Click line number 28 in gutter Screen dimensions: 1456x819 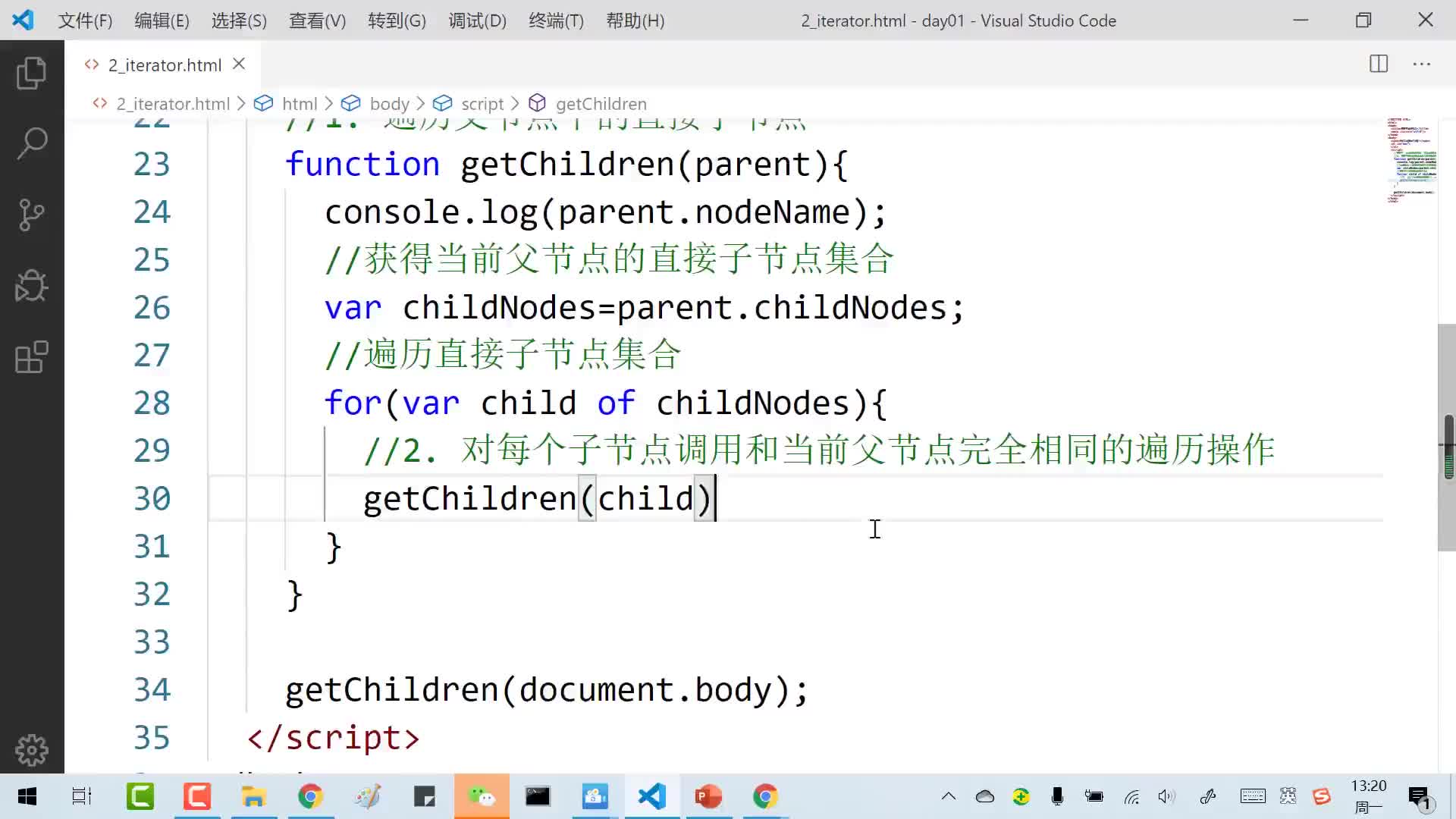coord(152,403)
